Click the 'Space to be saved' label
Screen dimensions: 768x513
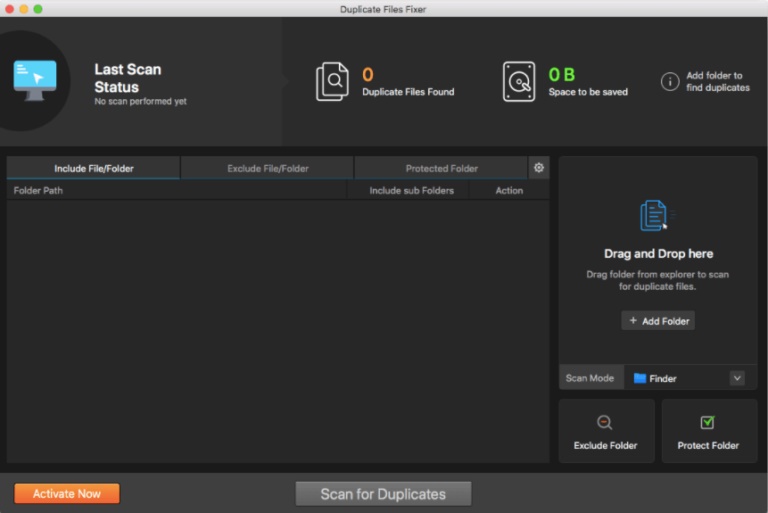(x=588, y=92)
